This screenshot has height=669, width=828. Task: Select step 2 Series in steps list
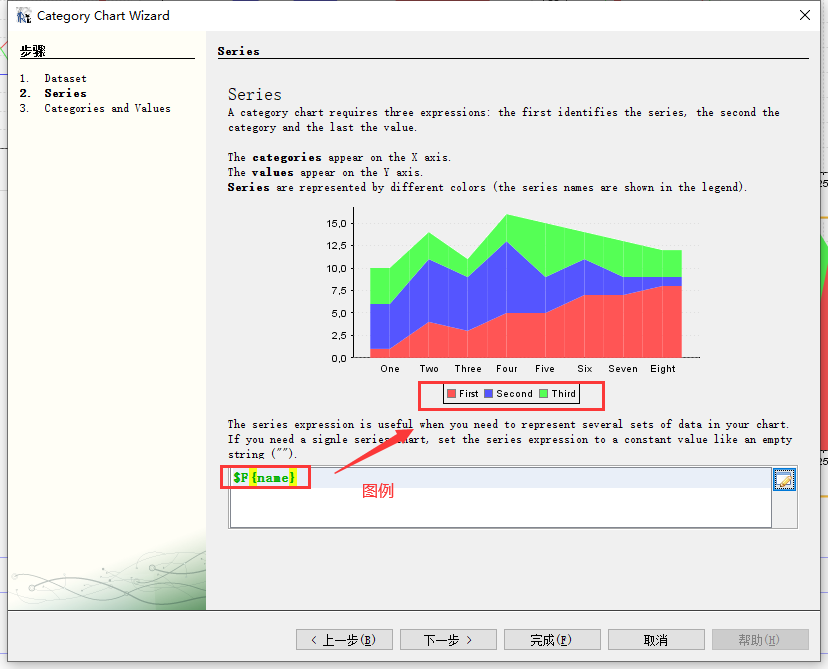coord(65,93)
